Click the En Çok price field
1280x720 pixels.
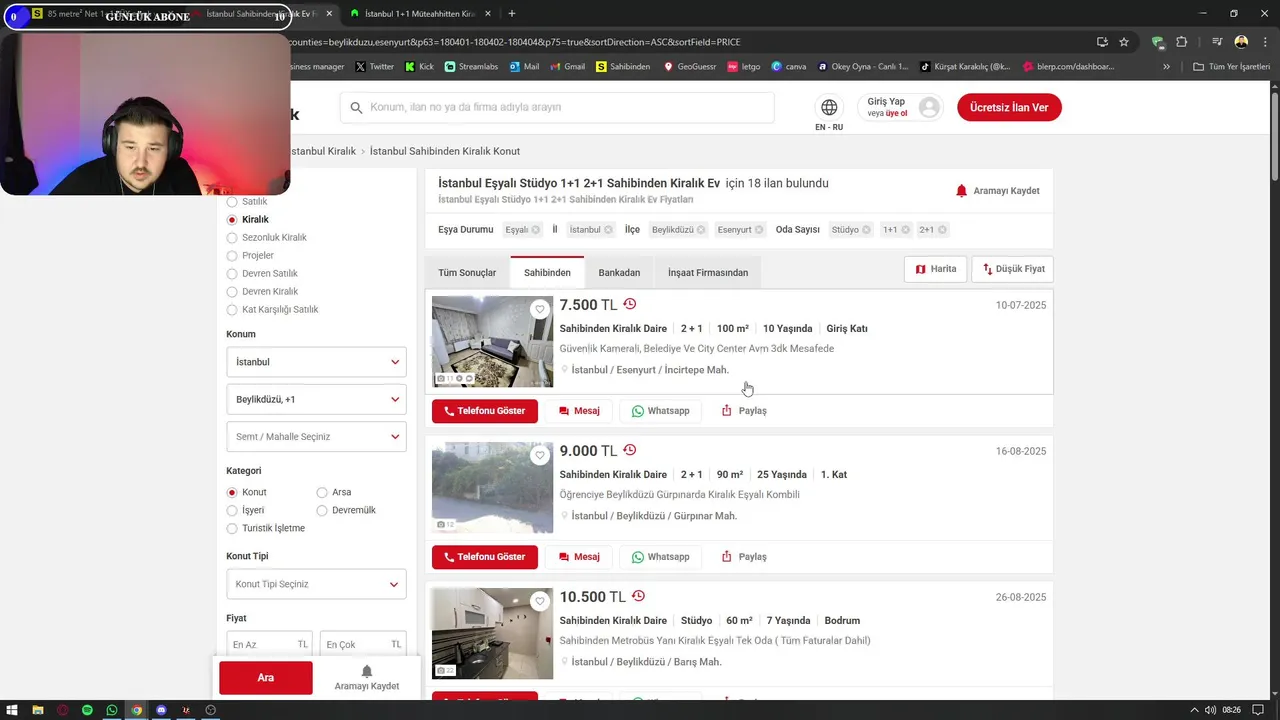click(363, 645)
